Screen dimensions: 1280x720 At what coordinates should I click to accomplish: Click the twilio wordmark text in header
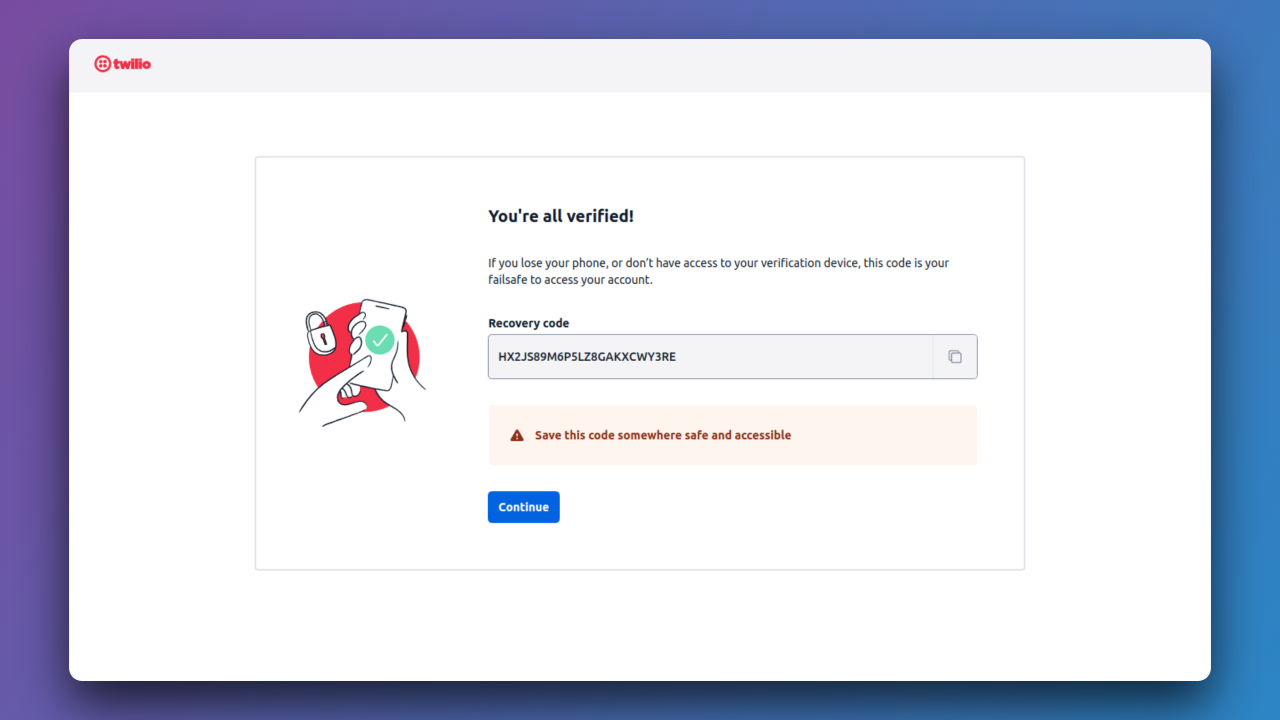[132, 64]
